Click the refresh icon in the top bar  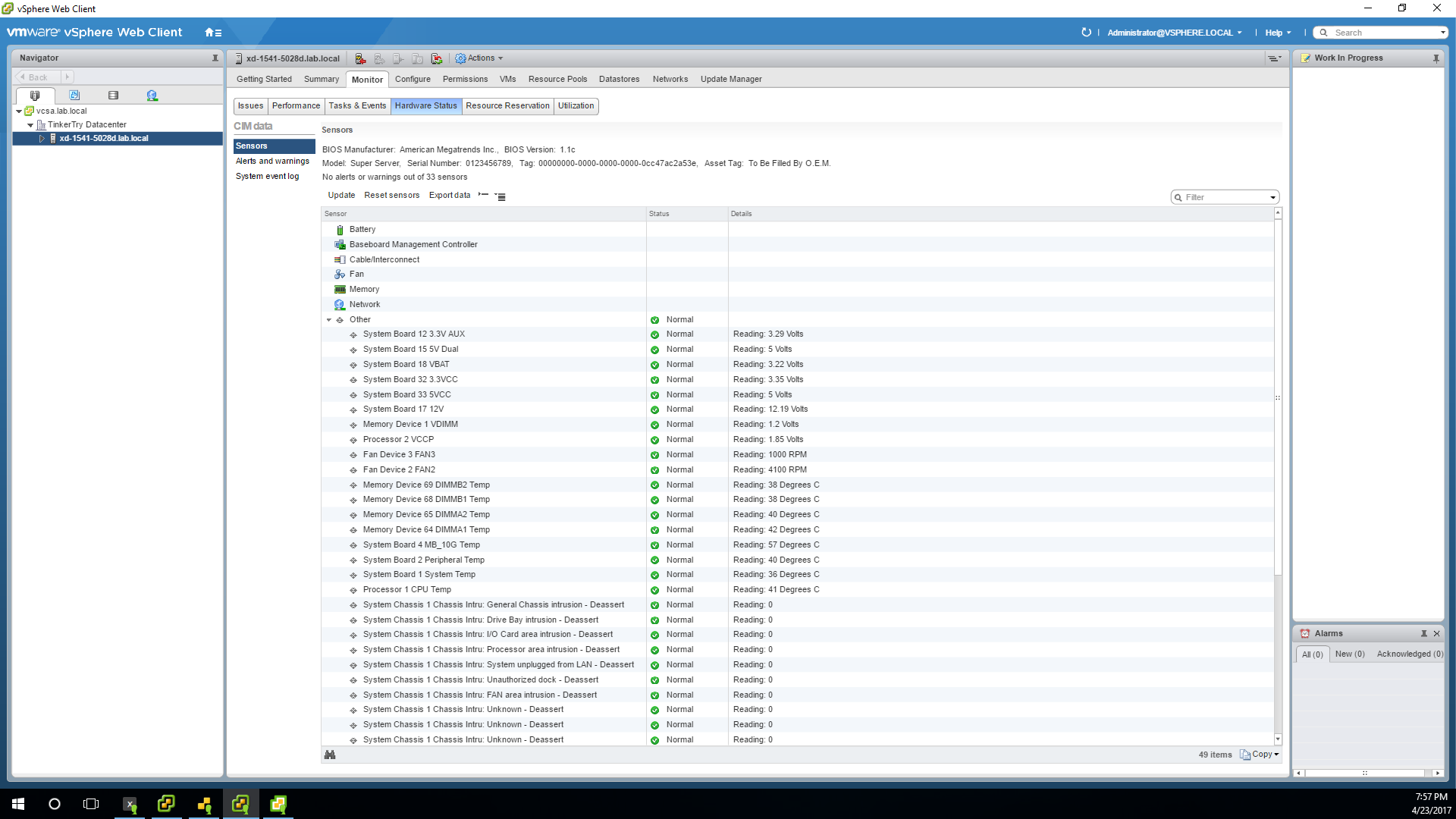point(1086,33)
